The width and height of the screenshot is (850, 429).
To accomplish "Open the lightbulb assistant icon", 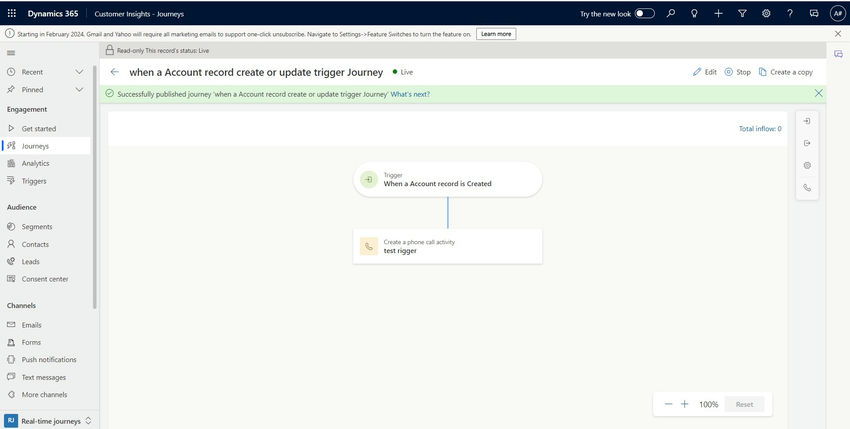I will point(694,14).
